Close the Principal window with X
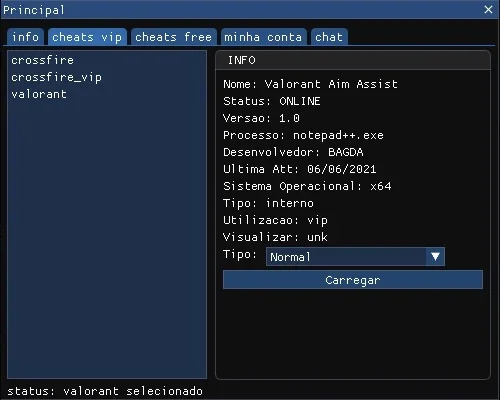 488,9
